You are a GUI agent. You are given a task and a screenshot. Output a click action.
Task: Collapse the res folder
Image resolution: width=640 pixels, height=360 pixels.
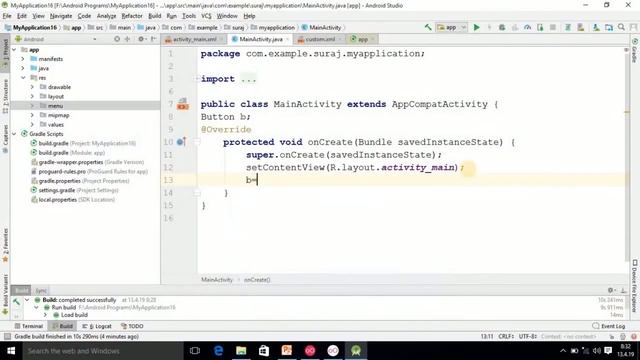click(23, 78)
